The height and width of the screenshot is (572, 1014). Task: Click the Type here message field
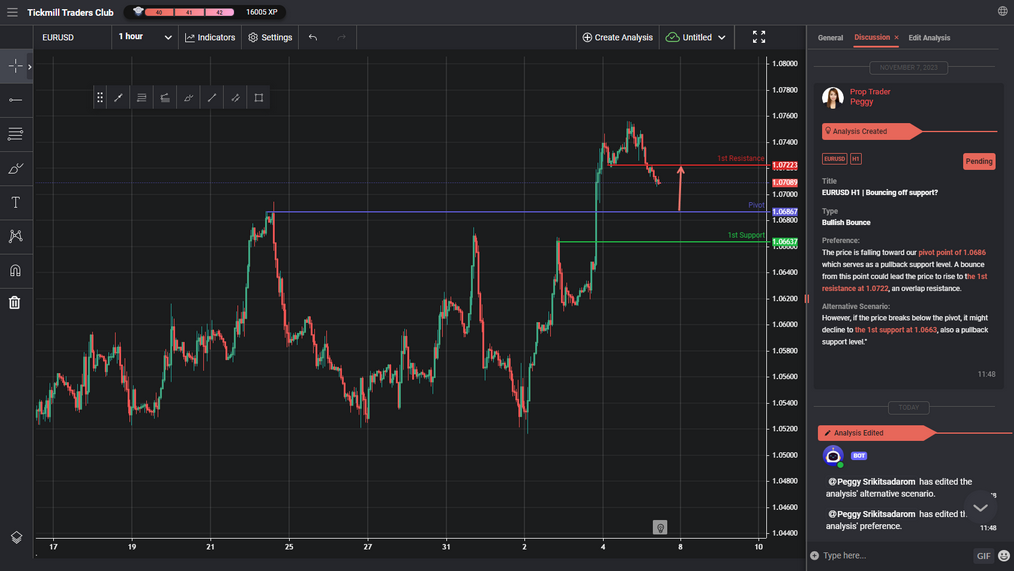pyautogui.click(x=896, y=556)
